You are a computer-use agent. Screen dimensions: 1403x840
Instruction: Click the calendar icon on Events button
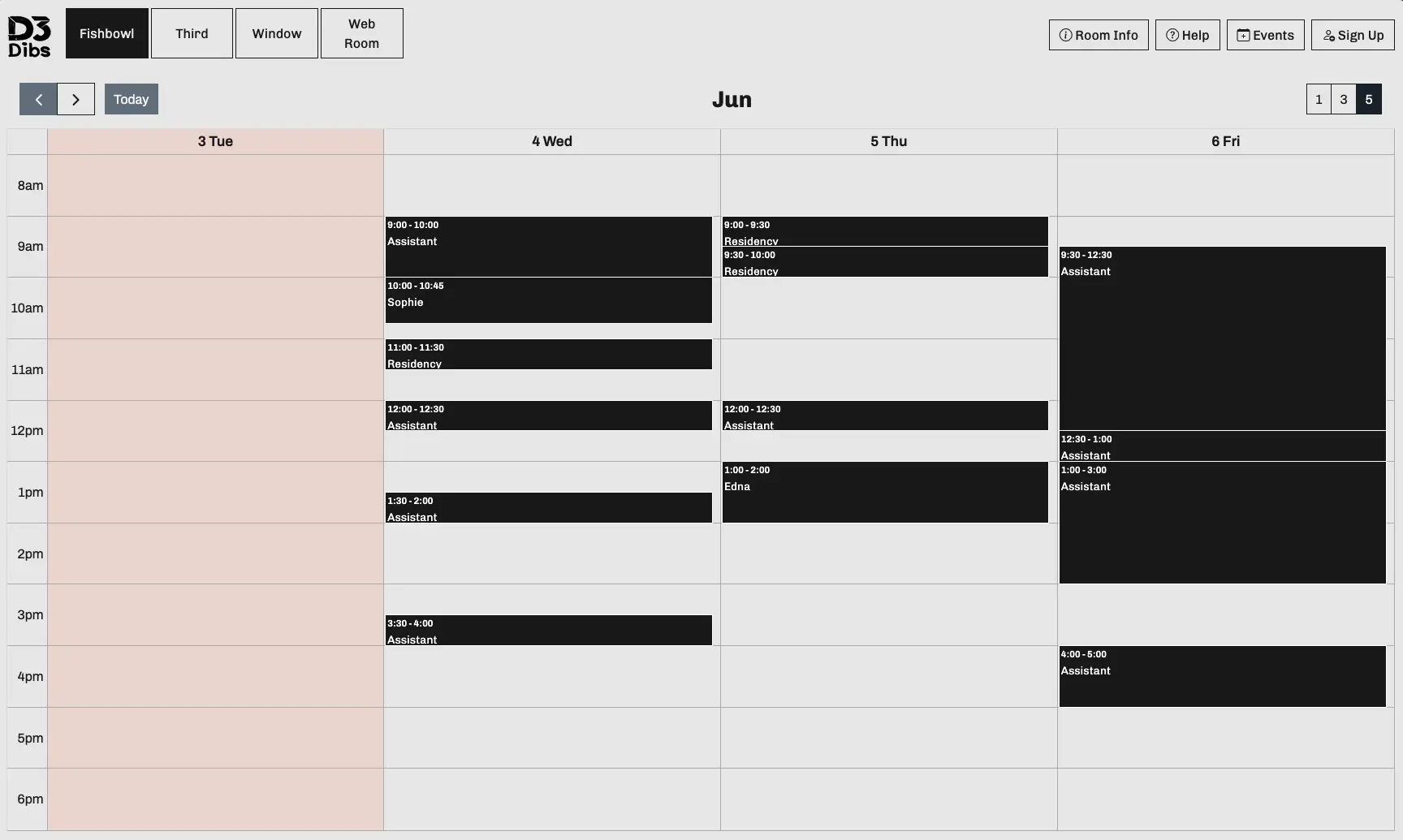(x=1243, y=35)
